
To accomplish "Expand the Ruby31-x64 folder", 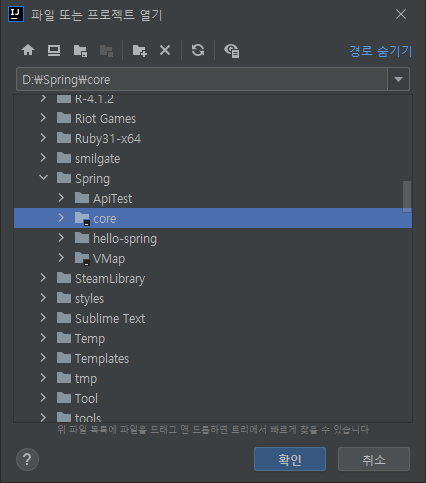I will (43, 138).
